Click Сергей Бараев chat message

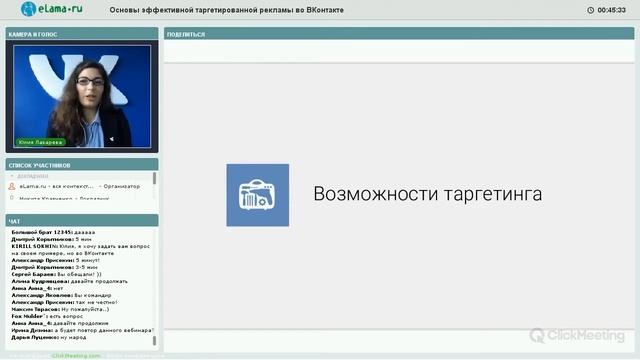(56, 274)
